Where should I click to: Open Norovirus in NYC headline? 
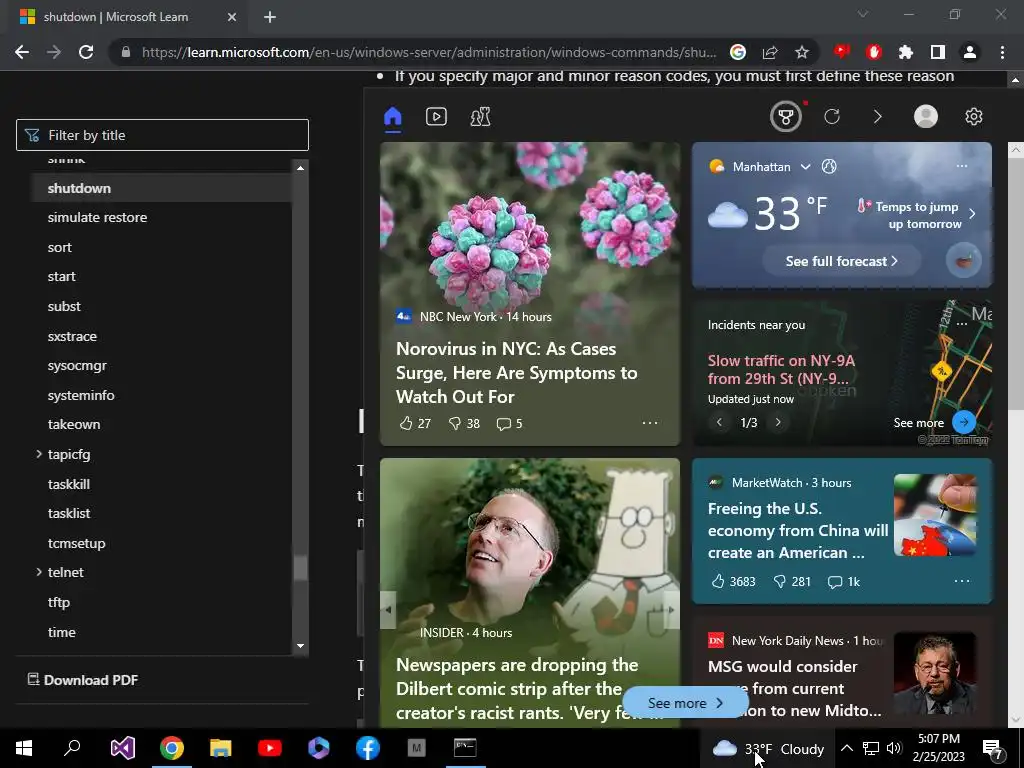pyautogui.click(x=516, y=372)
